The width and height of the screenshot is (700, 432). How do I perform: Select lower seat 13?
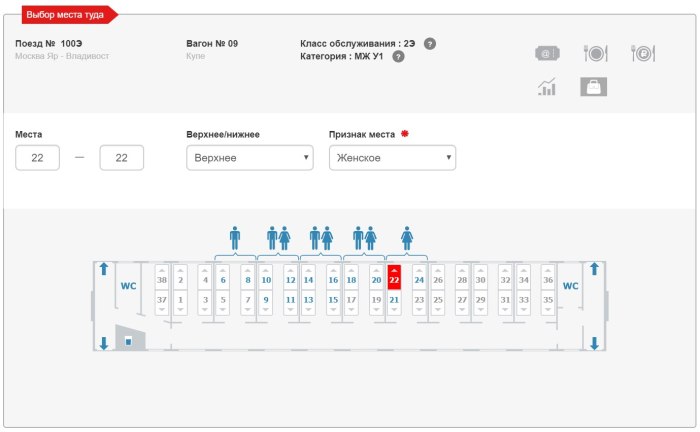[308, 303]
